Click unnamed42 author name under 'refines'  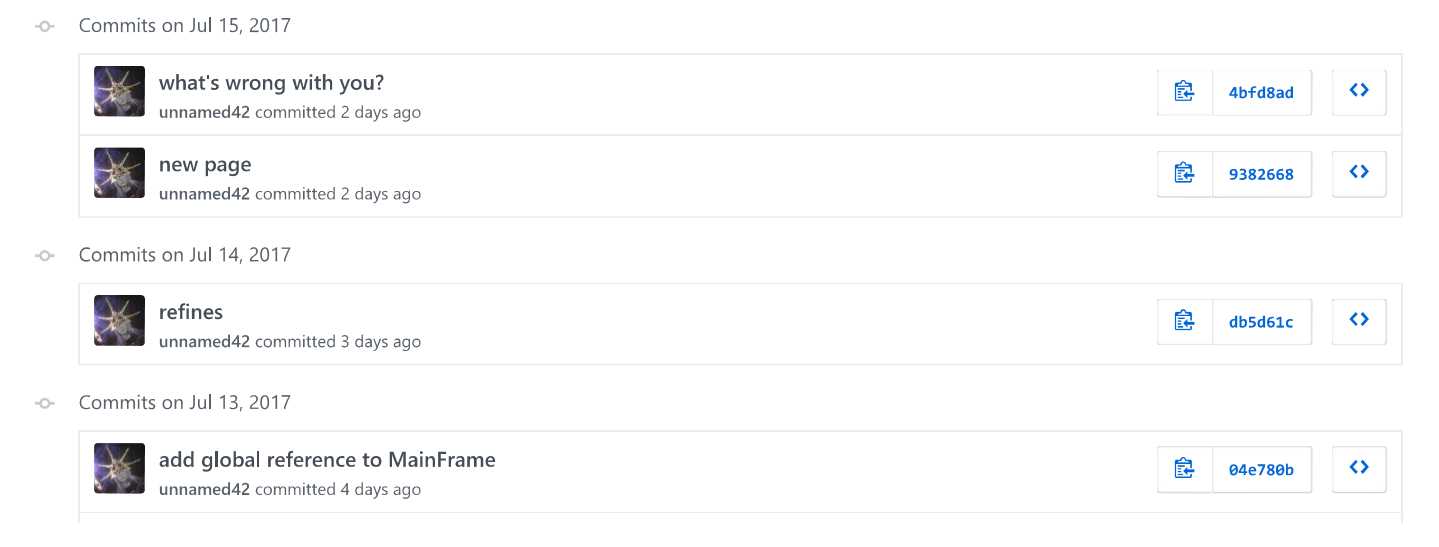(204, 342)
